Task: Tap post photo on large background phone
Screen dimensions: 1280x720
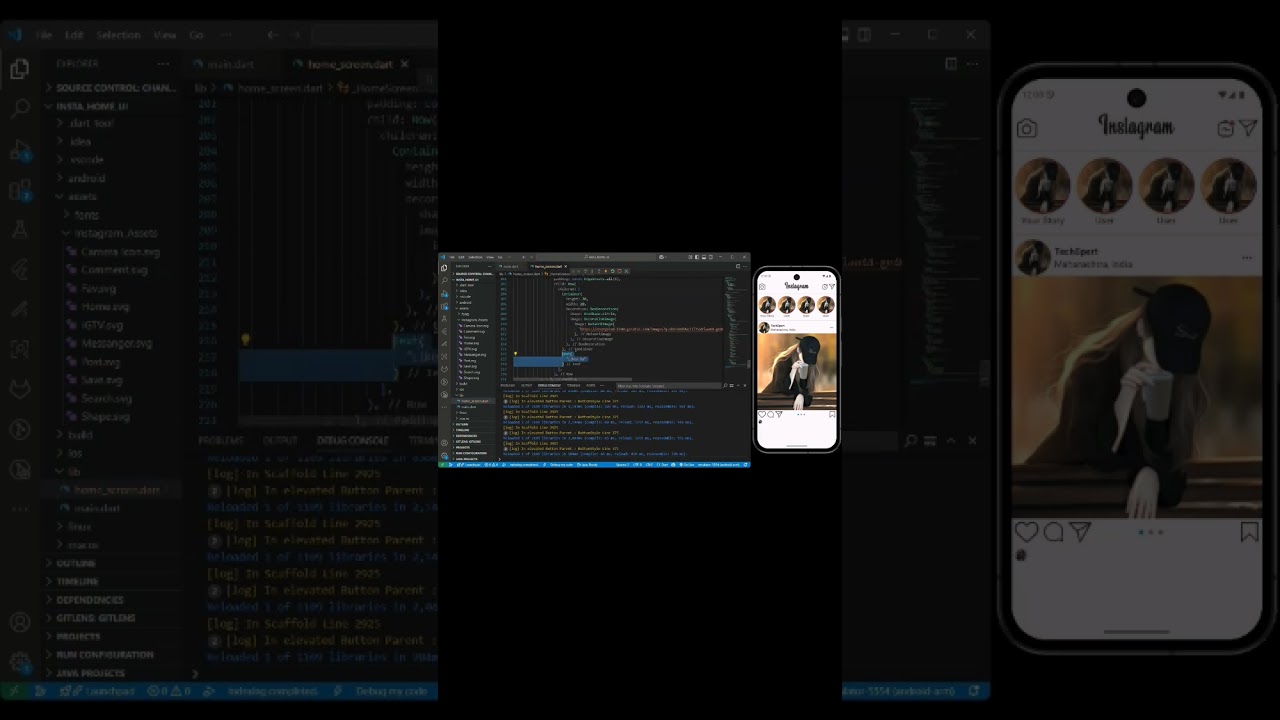Action: point(1137,397)
